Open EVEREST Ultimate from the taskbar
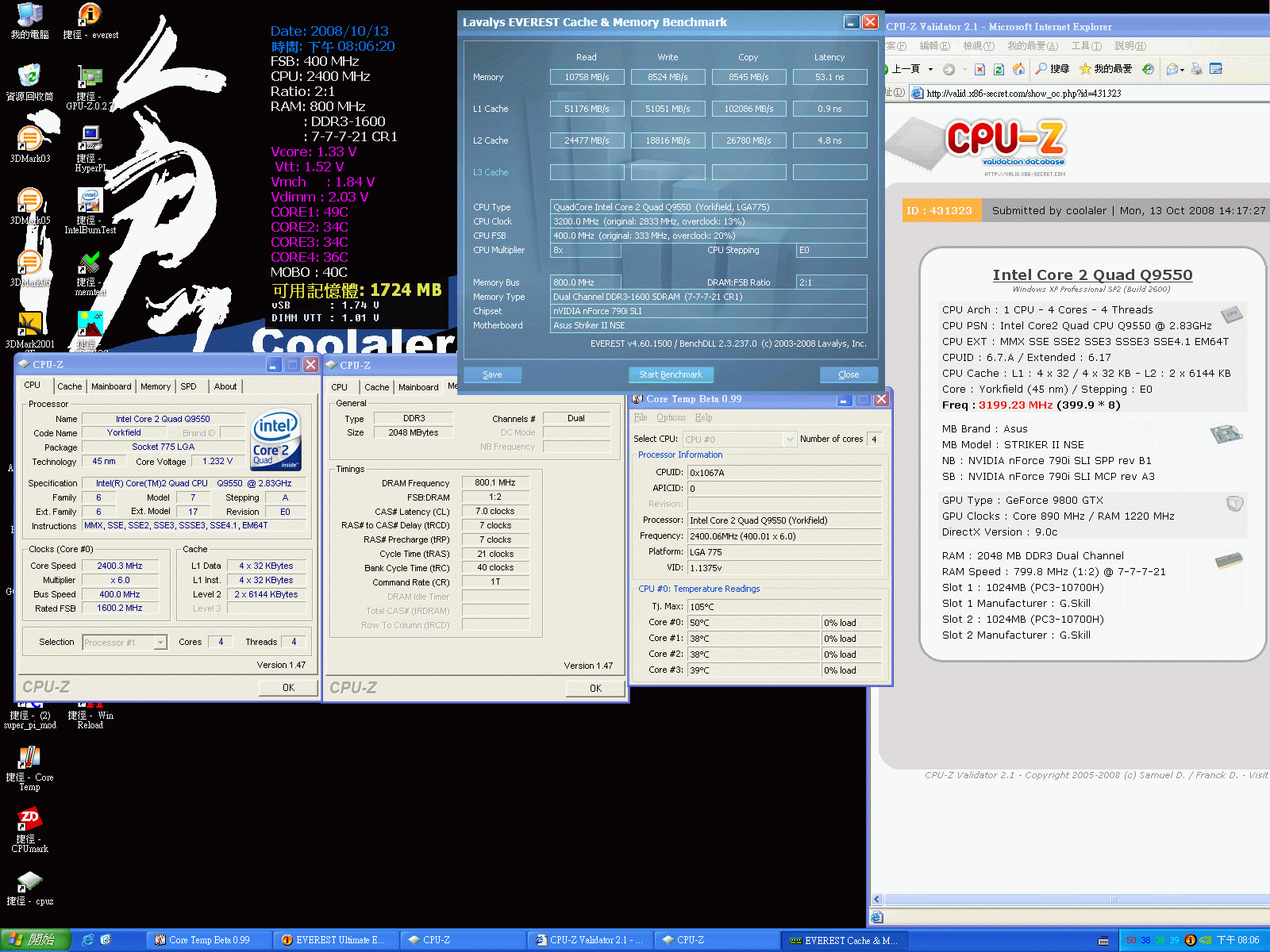Screen dimensions: 1270x952 334,940
